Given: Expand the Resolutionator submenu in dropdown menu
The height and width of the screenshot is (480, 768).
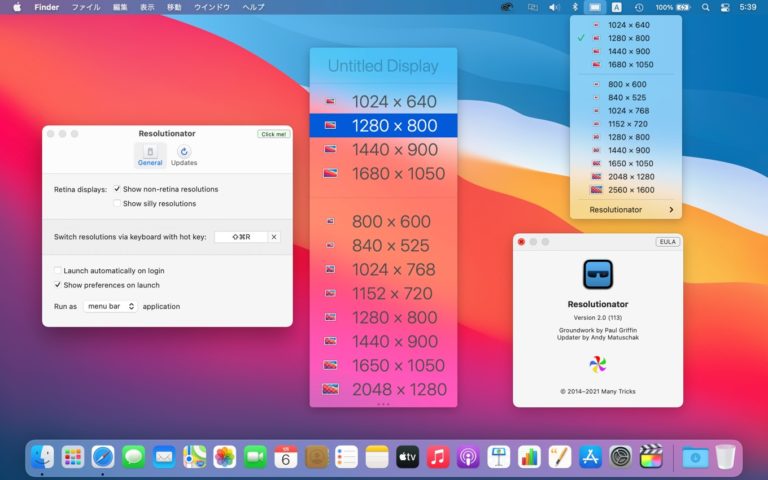Looking at the screenshot, I should tap(630, 210).
